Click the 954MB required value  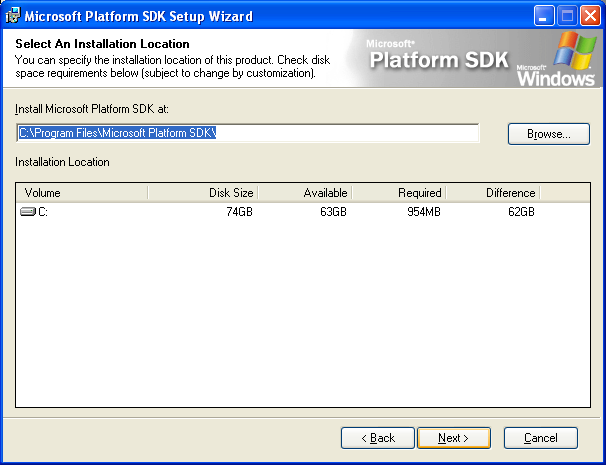click(x=424, y=212)
